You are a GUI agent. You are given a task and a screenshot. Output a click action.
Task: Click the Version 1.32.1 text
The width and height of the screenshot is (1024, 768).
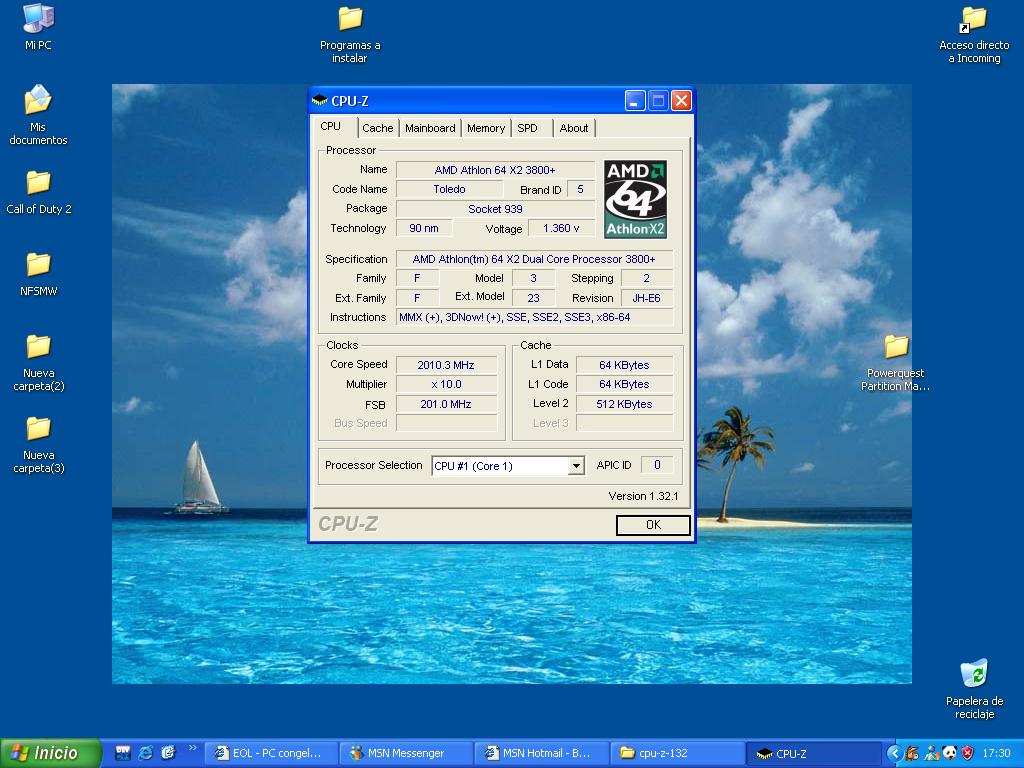coord(643,496)
